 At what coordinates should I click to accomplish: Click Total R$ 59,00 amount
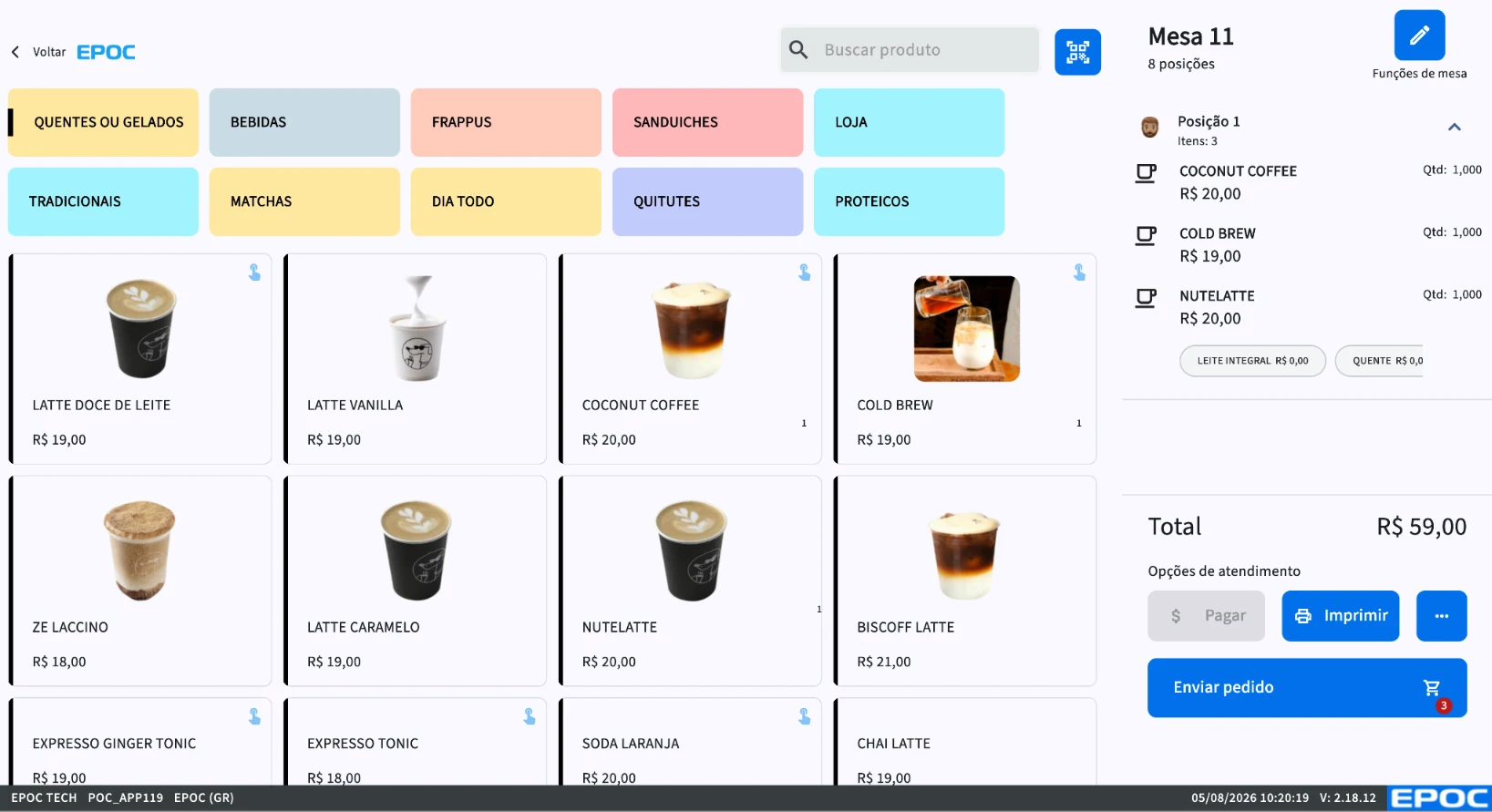click(x=1421, y=527)
